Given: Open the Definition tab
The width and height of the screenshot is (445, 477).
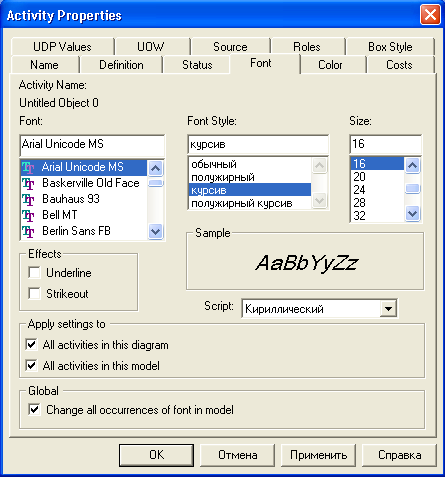Looking at the screenshot, I should tap(121, 65).
